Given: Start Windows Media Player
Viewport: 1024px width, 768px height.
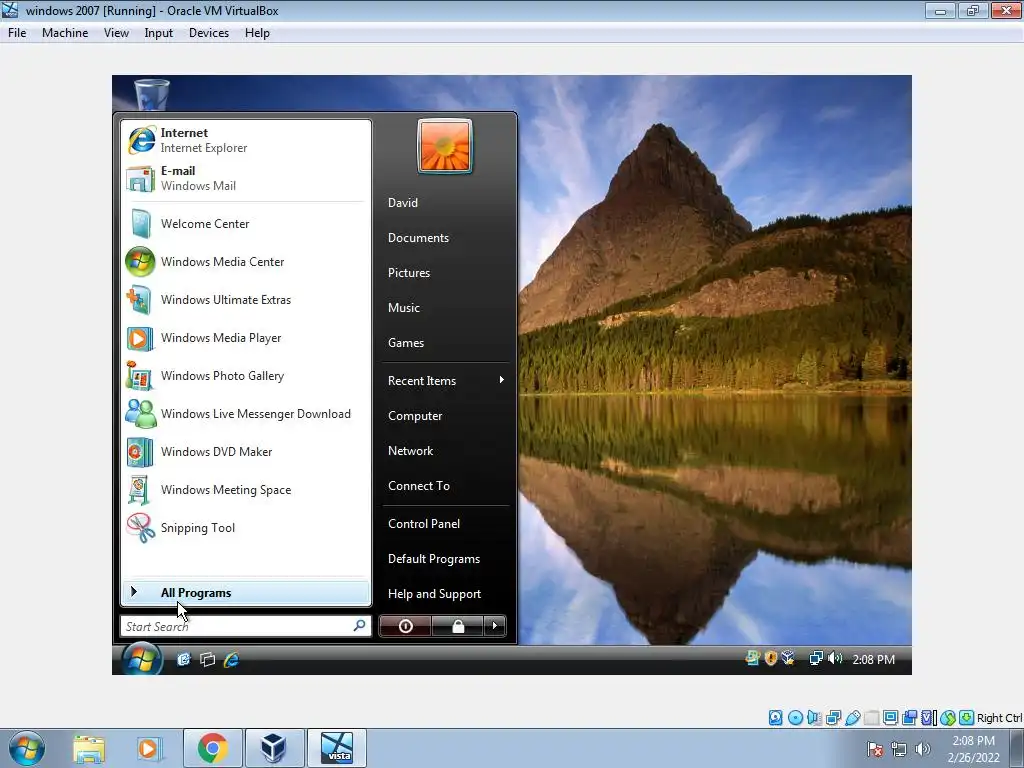Looking at the screenshot, I should click(x=246, y=338).
